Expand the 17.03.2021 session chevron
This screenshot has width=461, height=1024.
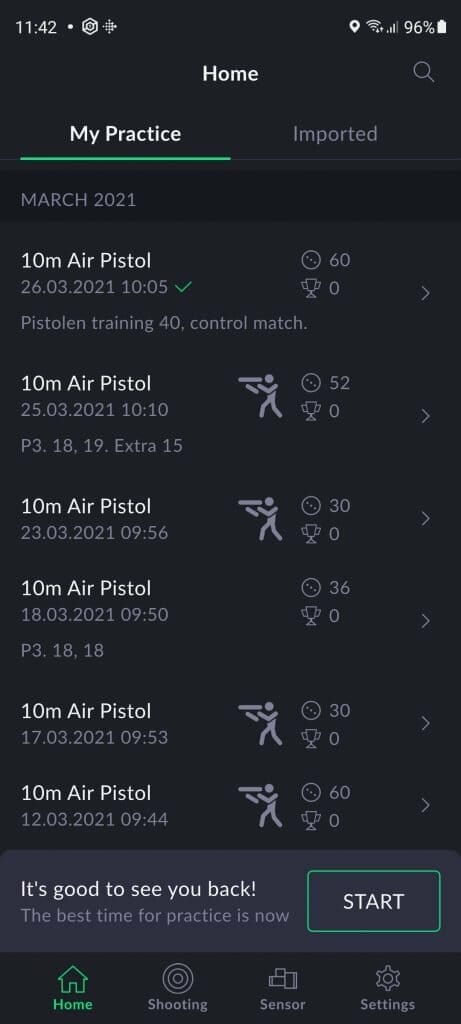click(x=426, y=724)
